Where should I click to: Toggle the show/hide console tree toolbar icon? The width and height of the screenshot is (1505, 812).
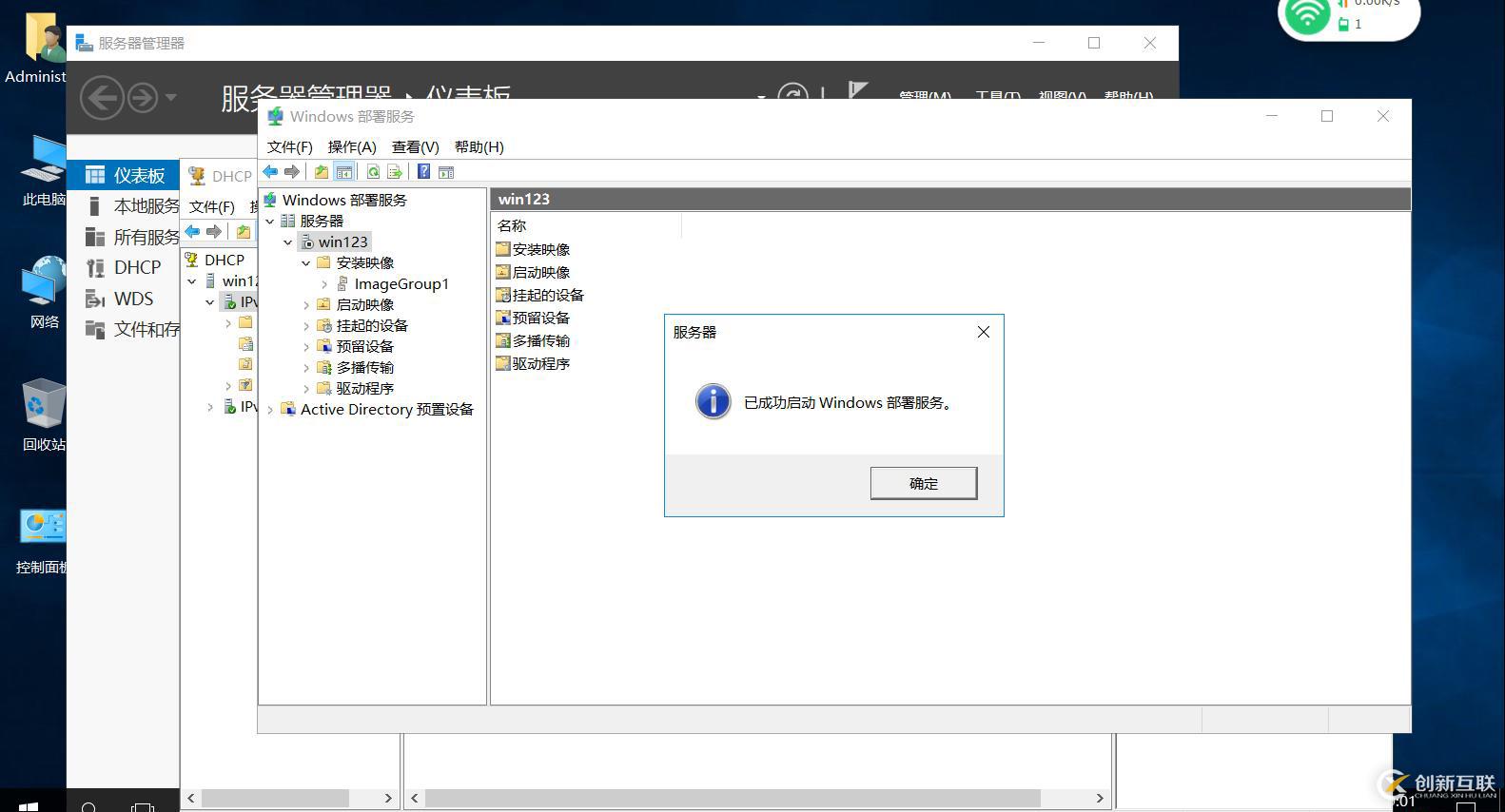(x=344, y=172)
